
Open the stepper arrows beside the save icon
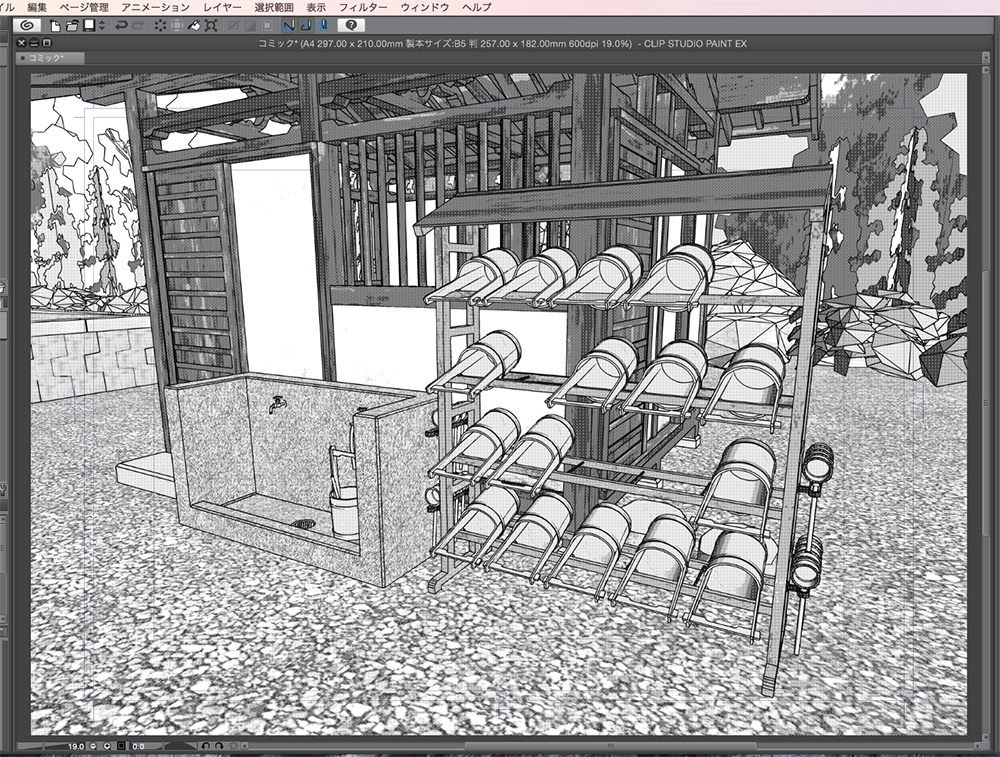101,27
